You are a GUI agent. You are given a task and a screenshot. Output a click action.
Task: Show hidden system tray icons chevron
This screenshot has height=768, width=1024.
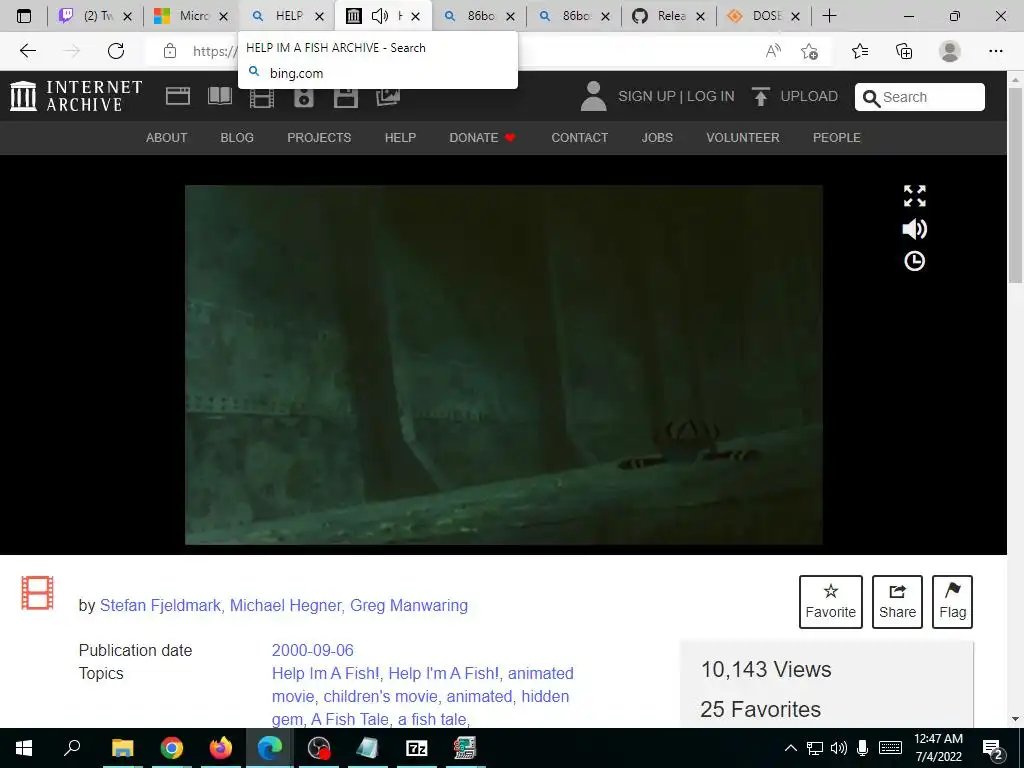pyautogui.click(x=790, y=748)
